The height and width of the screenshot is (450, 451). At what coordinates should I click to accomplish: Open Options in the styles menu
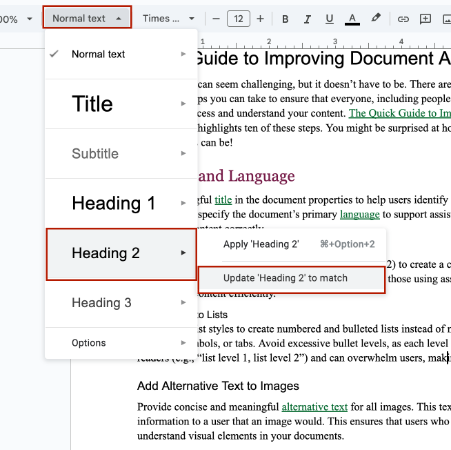point(121,343)
